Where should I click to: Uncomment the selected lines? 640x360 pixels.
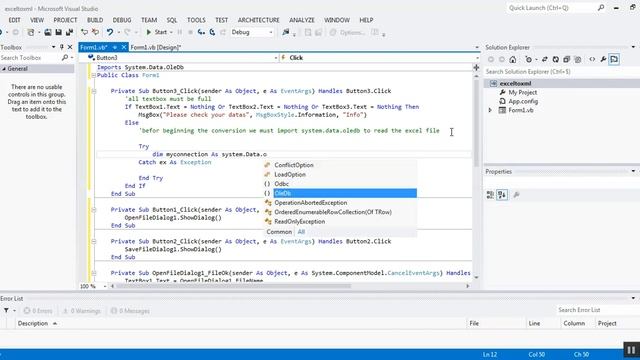95,32
